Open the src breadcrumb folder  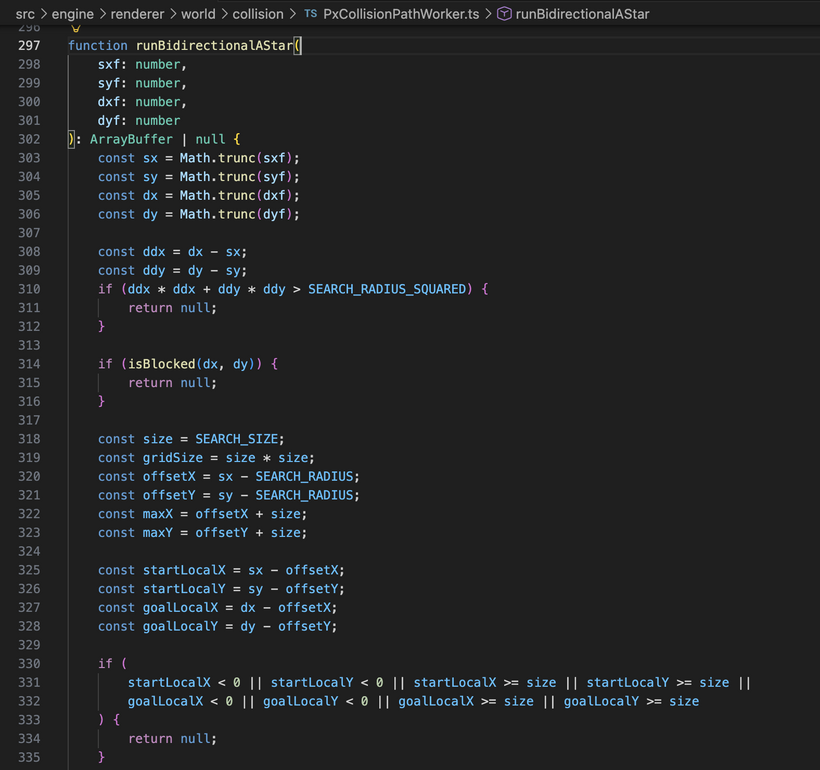(x=25, y=14)
